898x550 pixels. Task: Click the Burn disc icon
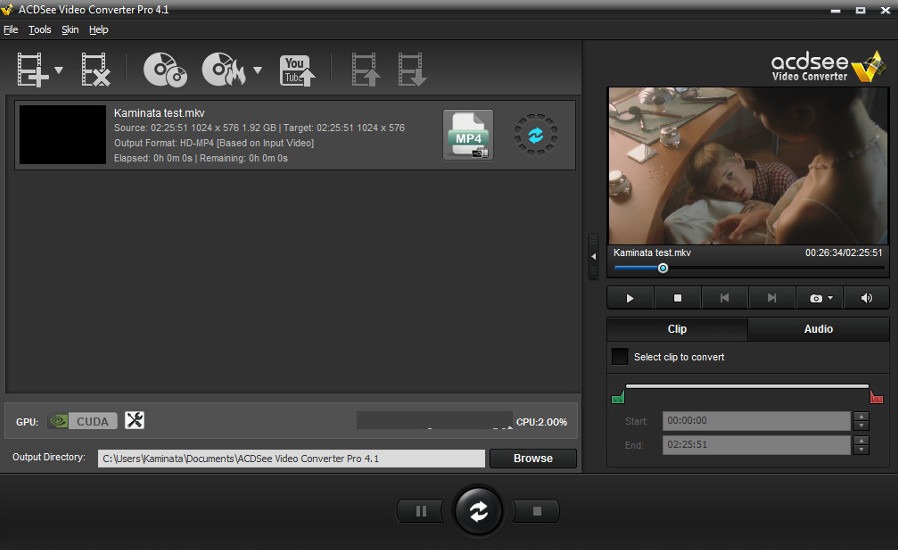point(224,70)
